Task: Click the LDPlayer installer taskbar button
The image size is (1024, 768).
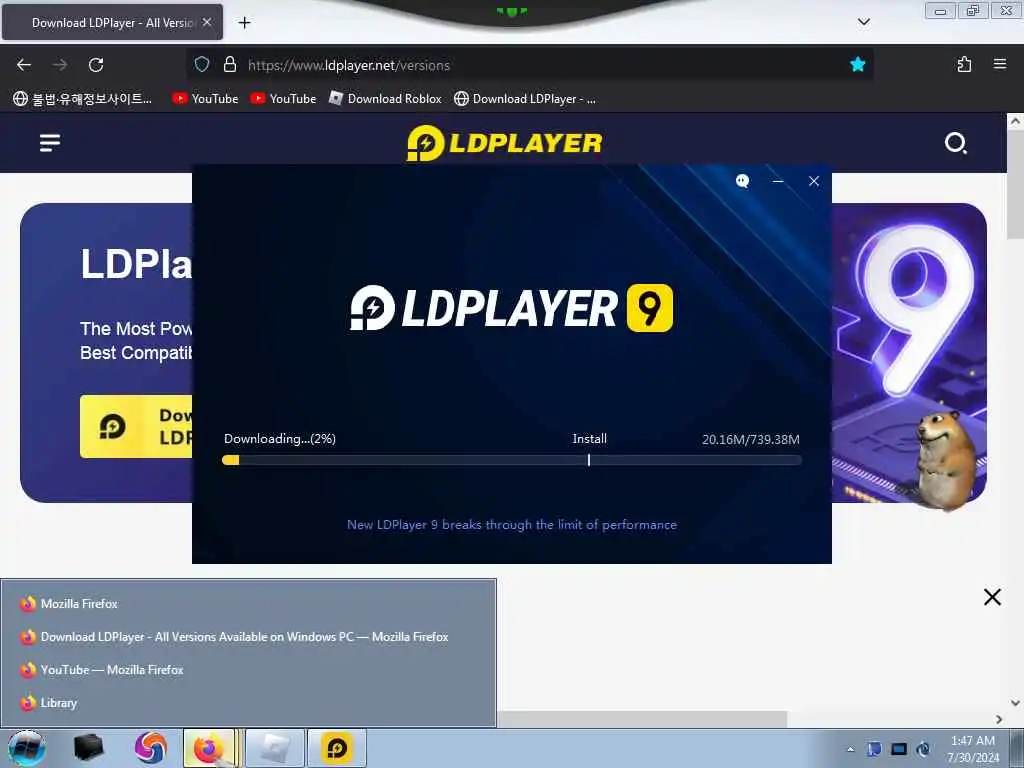Action: (336, 748)
